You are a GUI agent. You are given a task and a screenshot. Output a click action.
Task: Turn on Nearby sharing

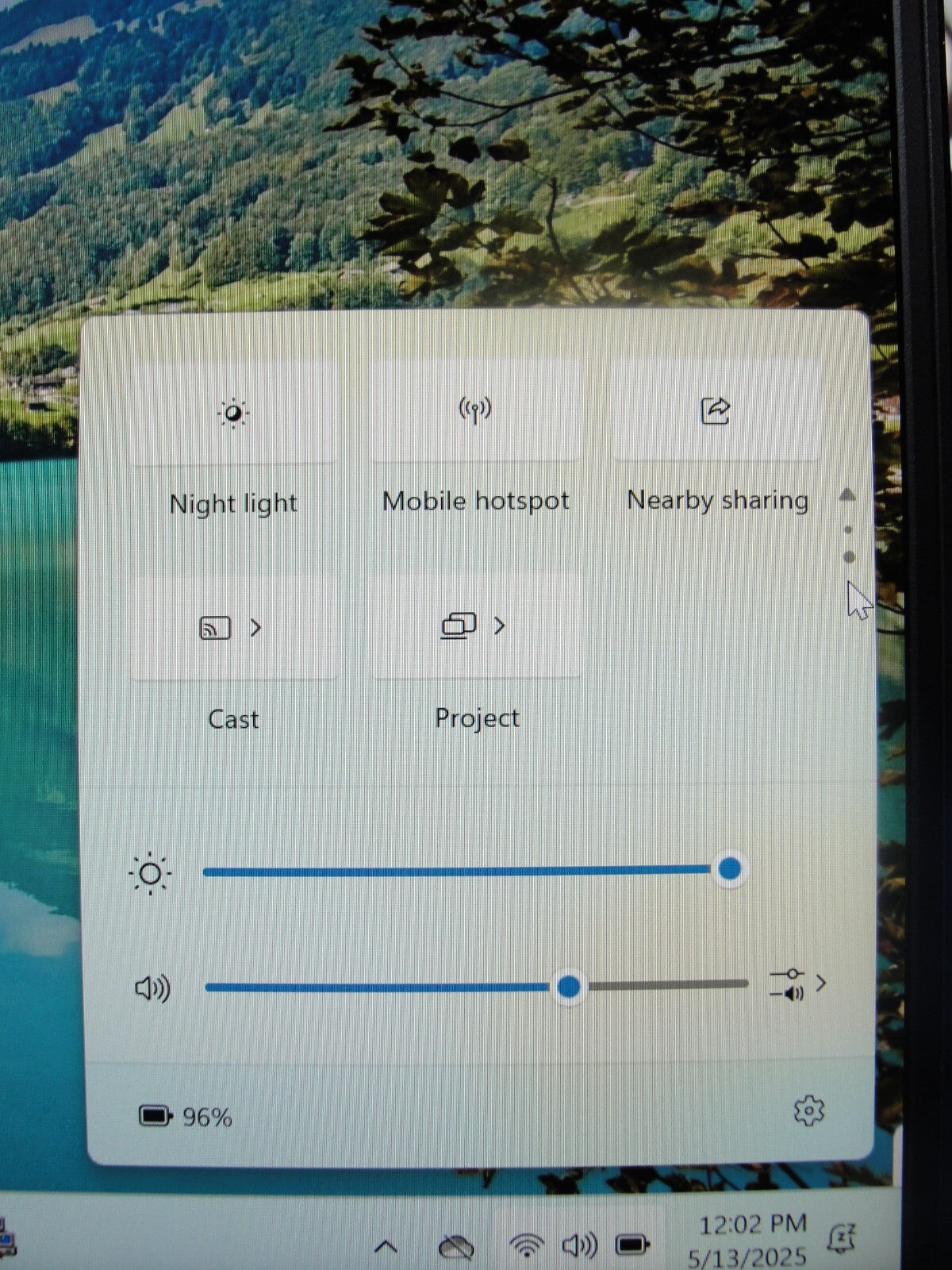(x=716, y=411)
